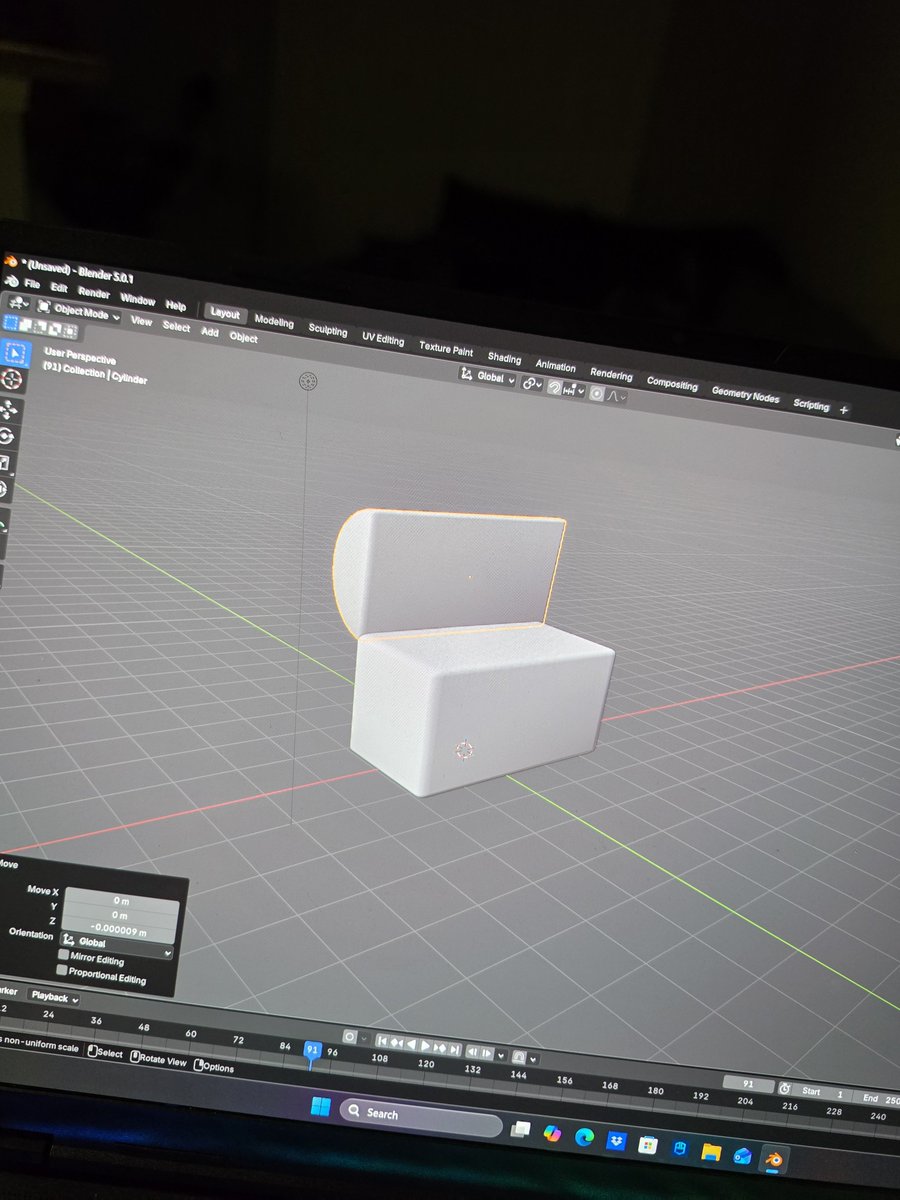
Task: Open the pivot point dropdown
Action: tap(532, 384)
